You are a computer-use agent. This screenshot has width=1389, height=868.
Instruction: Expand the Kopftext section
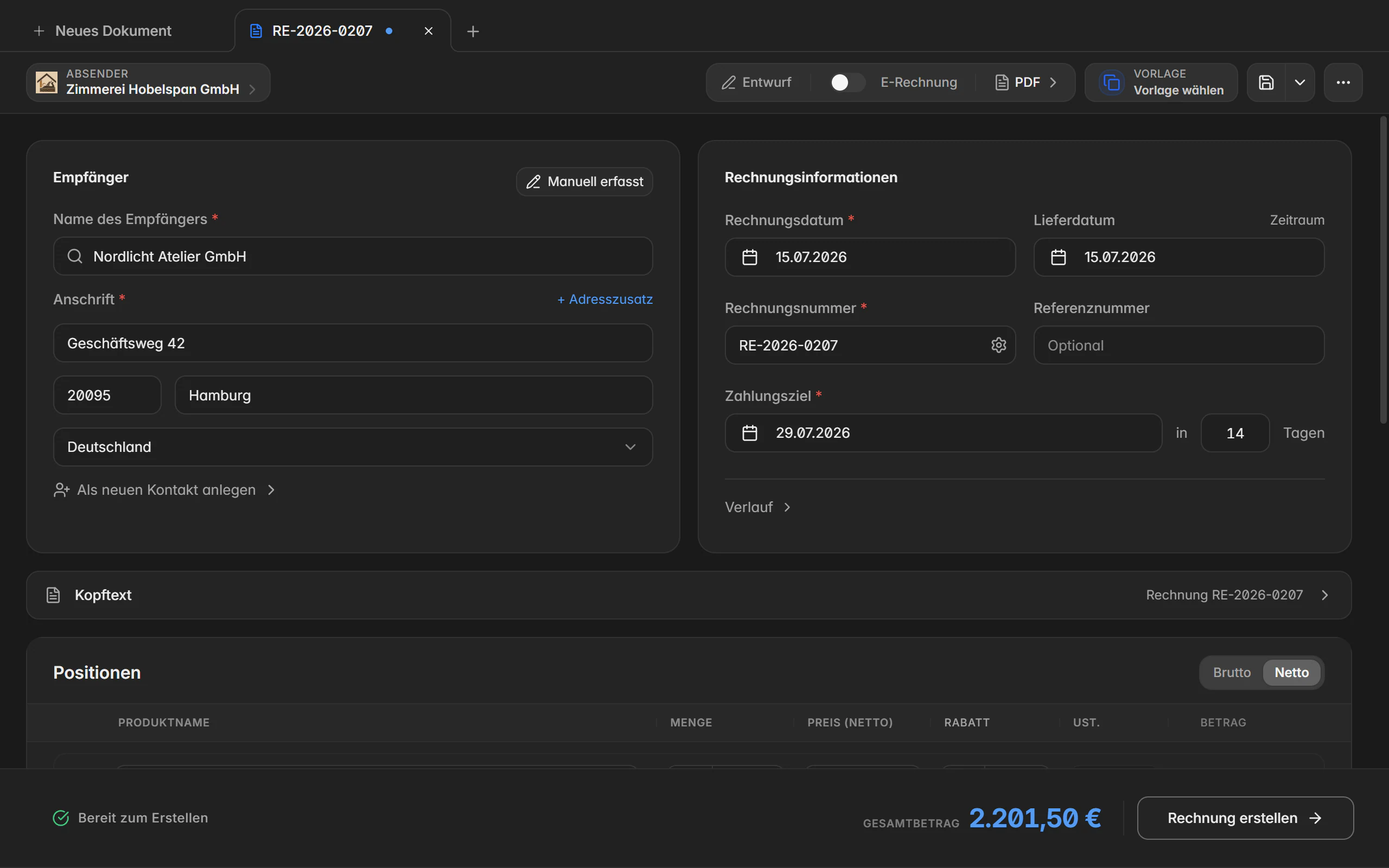coord(689,595)
